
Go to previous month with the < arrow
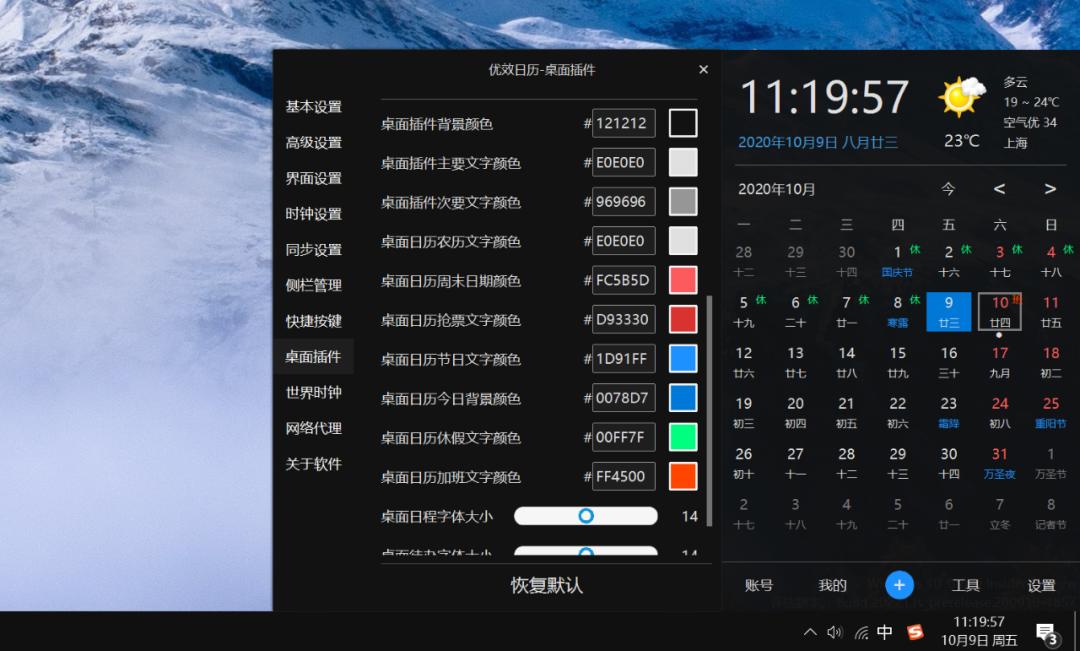(998, 189)
